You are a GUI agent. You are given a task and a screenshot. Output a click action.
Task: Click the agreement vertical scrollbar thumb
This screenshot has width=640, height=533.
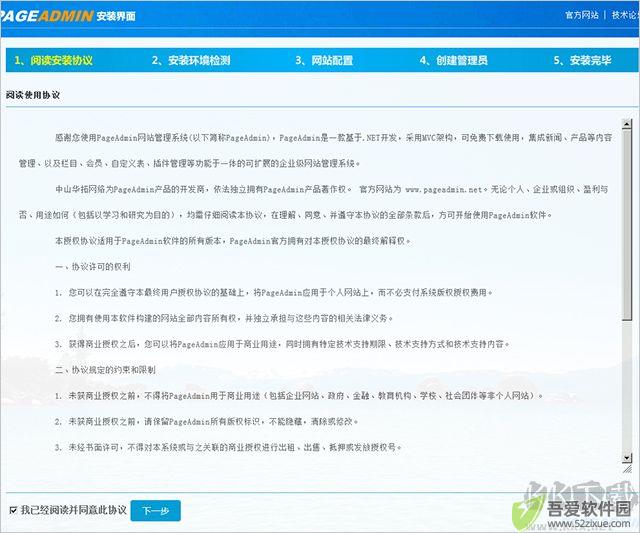coord(627,224)
